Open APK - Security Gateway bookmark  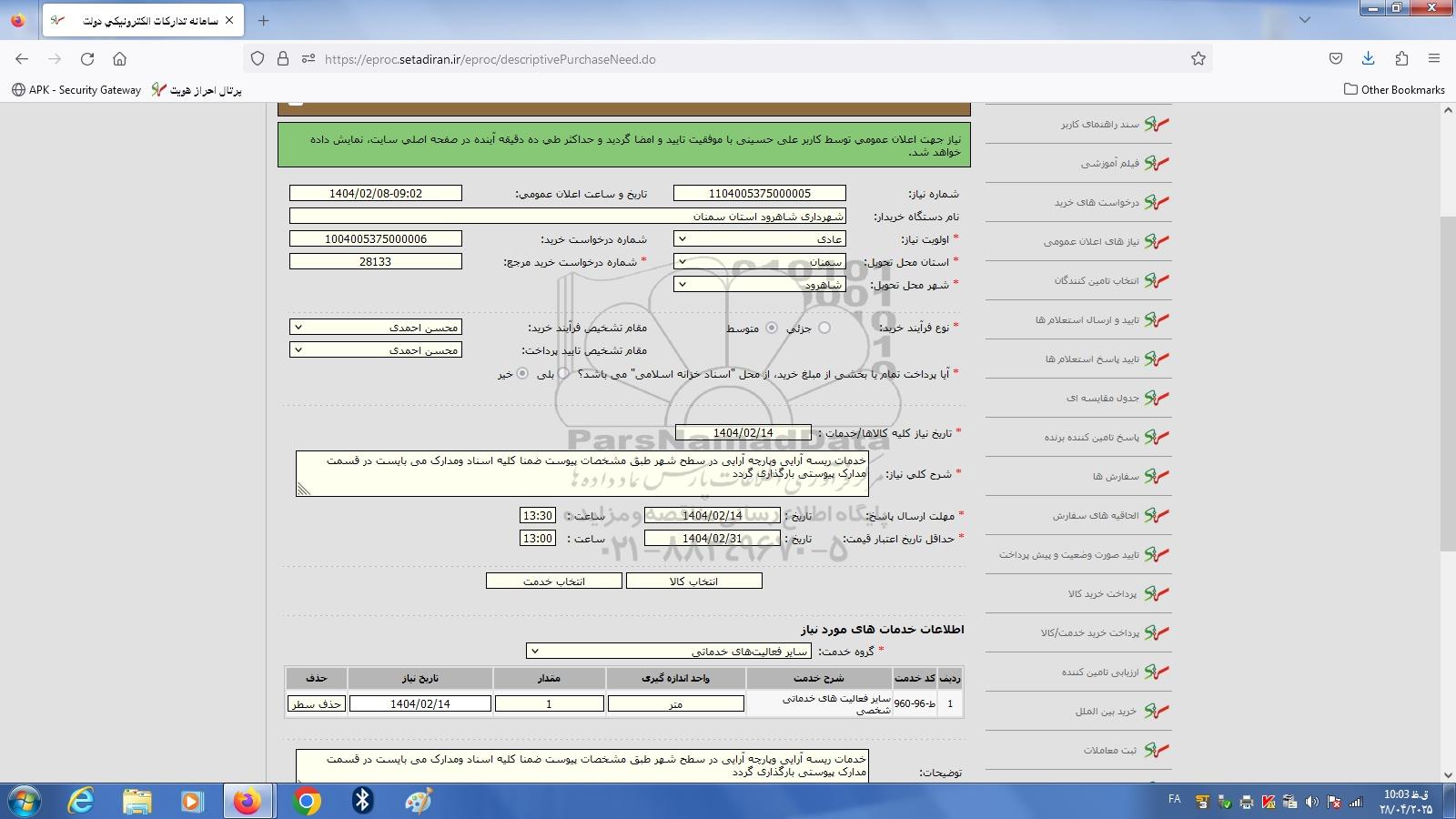[76, 90]
